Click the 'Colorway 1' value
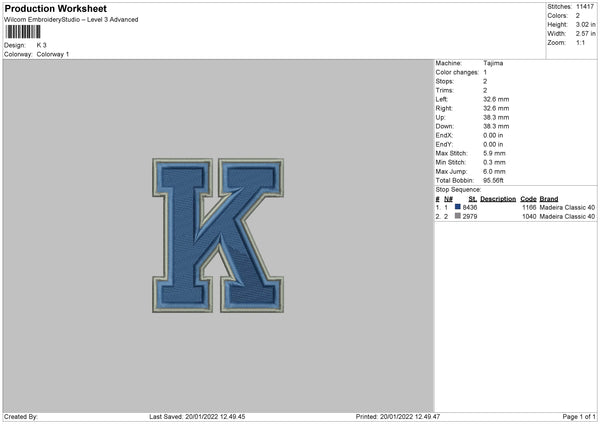This screenshot has height=424, width=600. pos(53,54)
